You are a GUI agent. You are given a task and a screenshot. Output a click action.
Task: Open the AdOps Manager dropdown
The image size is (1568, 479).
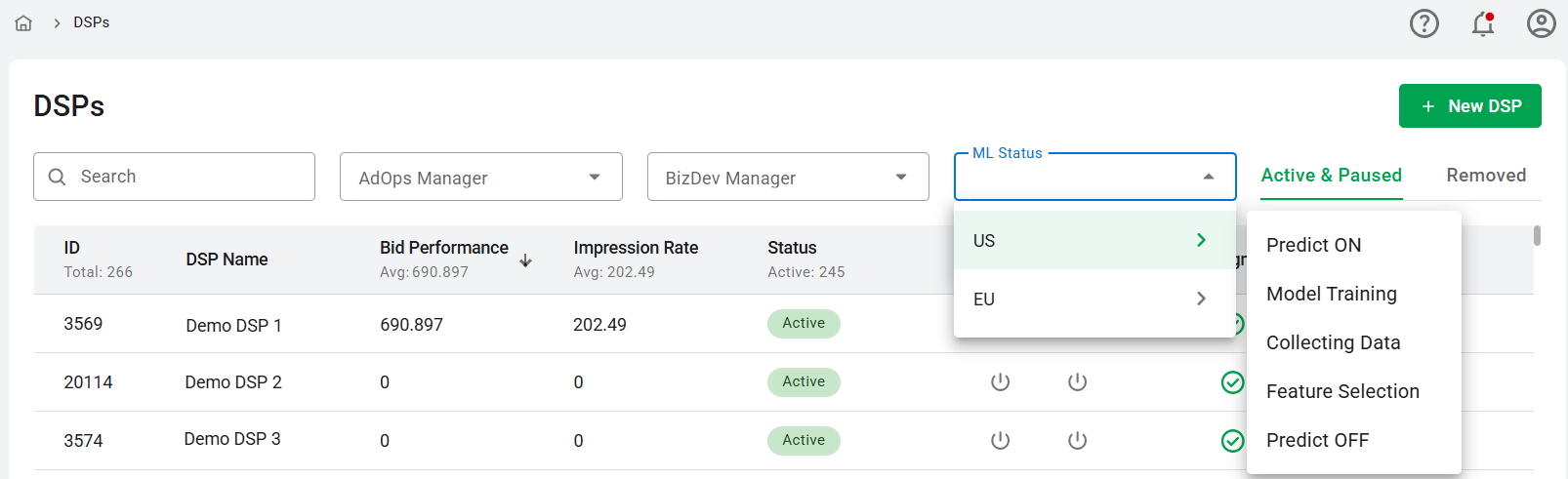pos(480,178)
